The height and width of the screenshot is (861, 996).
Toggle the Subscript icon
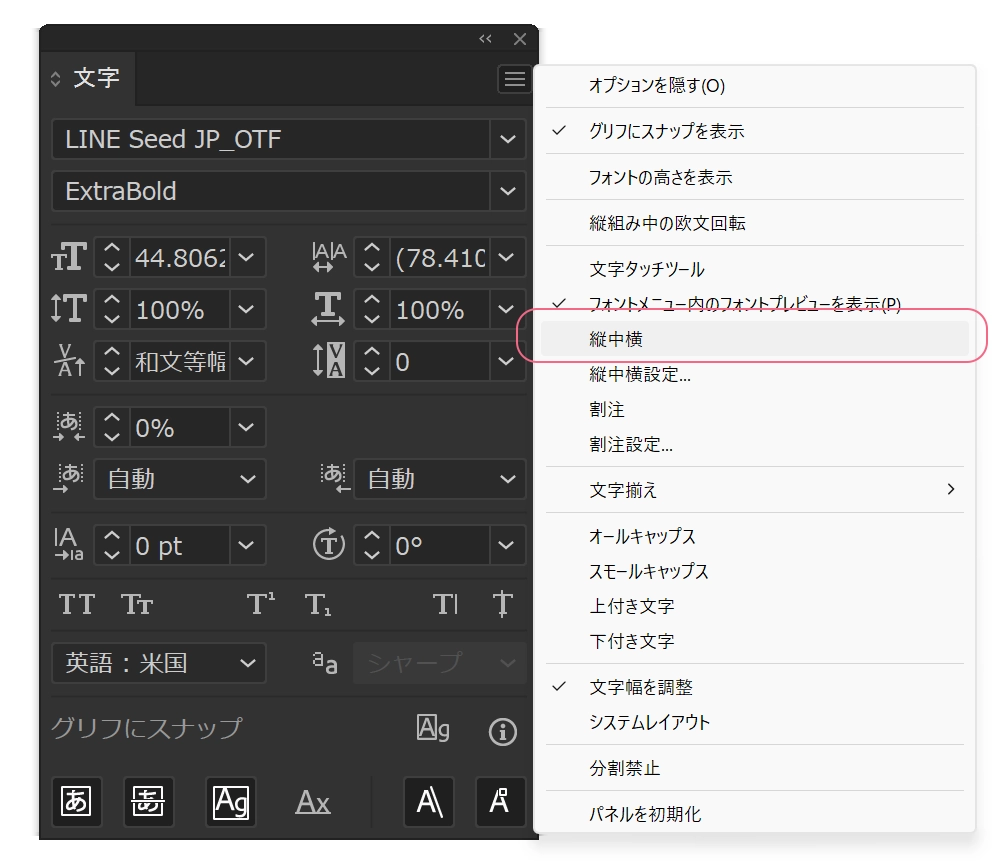coord(318,604)
